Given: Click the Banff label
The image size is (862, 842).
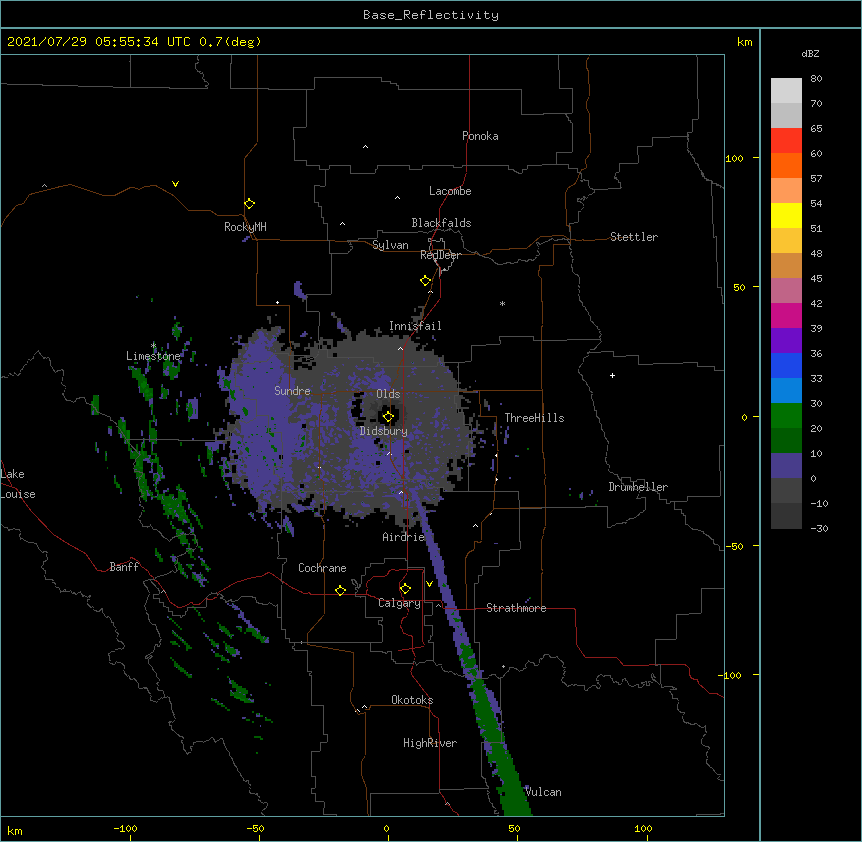Looking at the screenshot, I should (x=124, y=567).
